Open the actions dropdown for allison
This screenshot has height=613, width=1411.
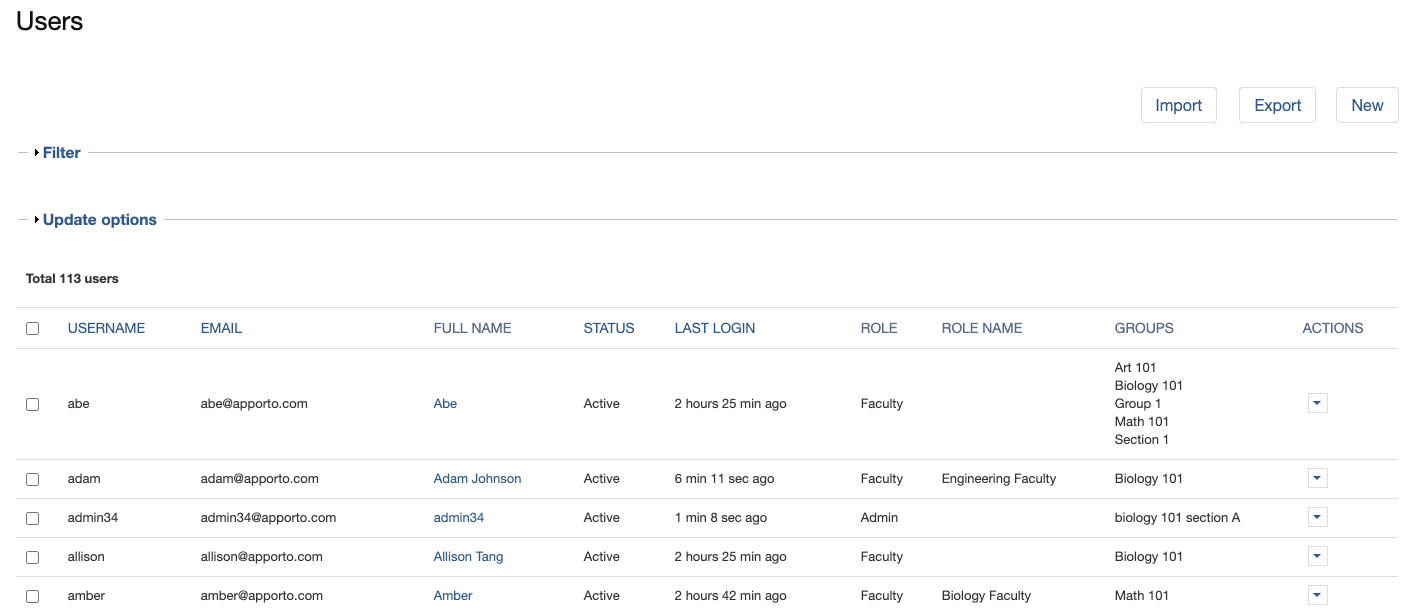point(1318,556)
